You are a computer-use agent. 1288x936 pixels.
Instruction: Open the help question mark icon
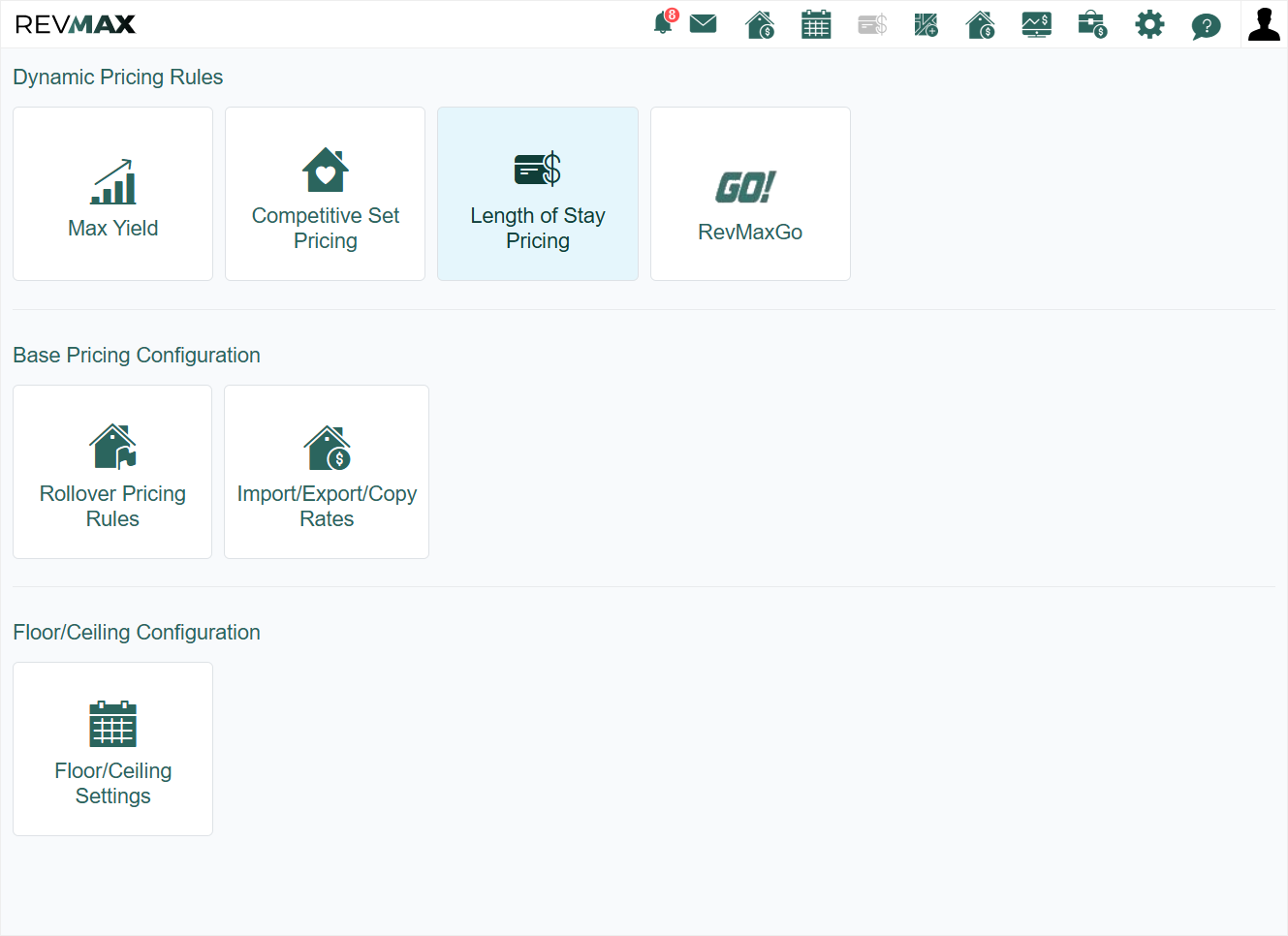click(1206, 25)
